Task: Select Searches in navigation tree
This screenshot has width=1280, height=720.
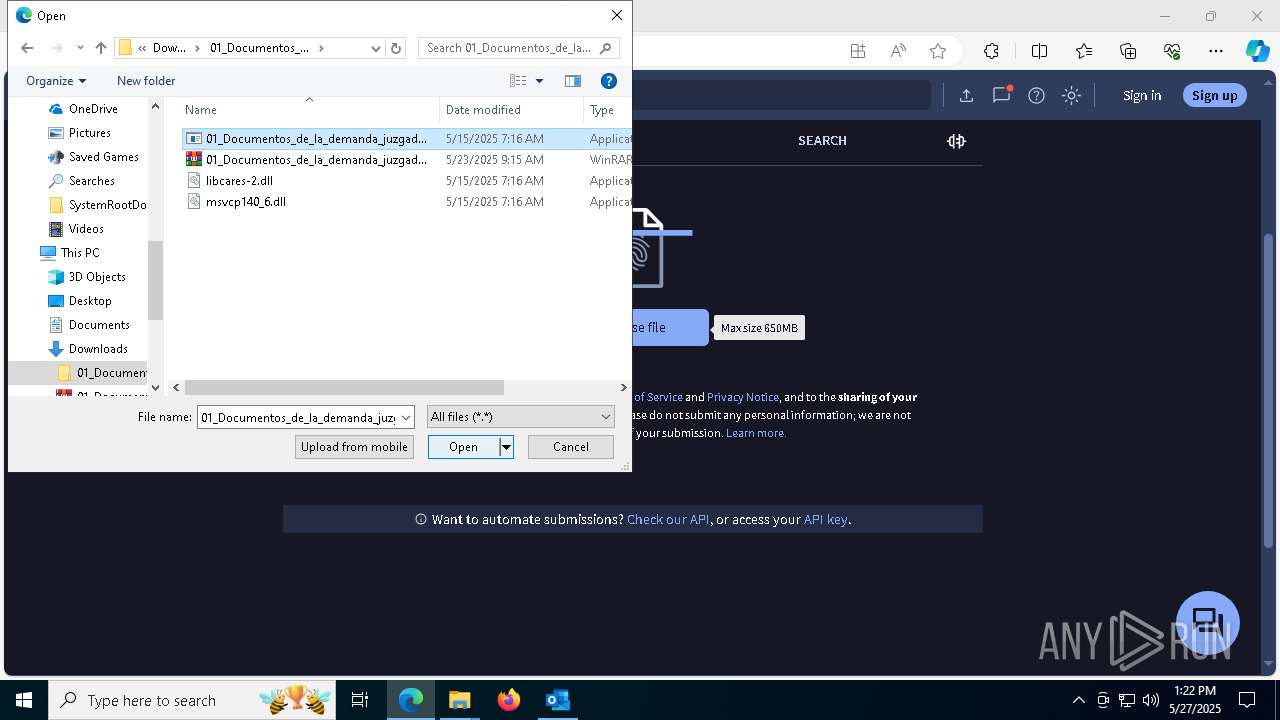Action: 91,181
